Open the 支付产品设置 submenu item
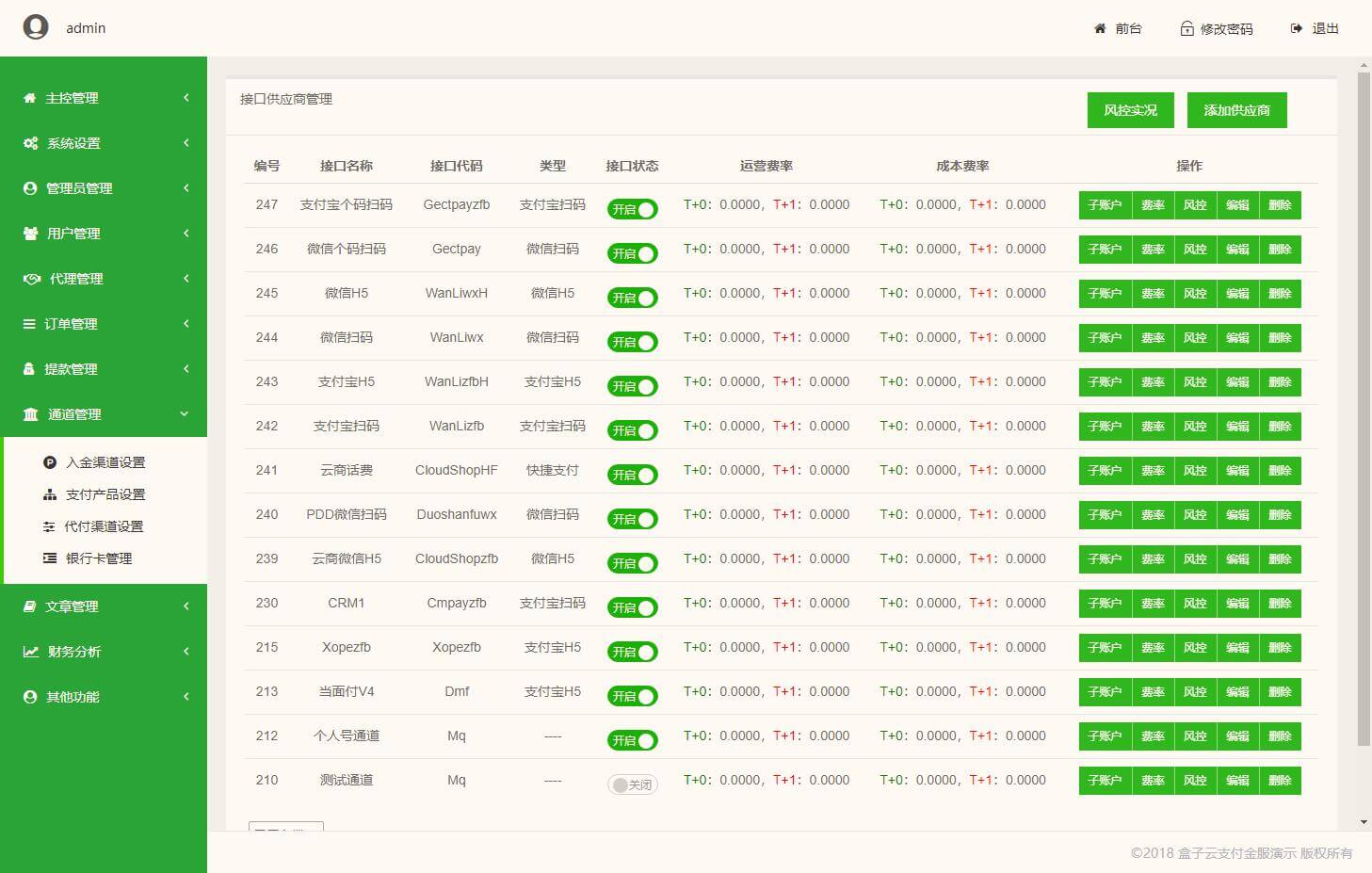Image resolution: width=1372 pixels, height=873 pixels. [x=105, y=494]
